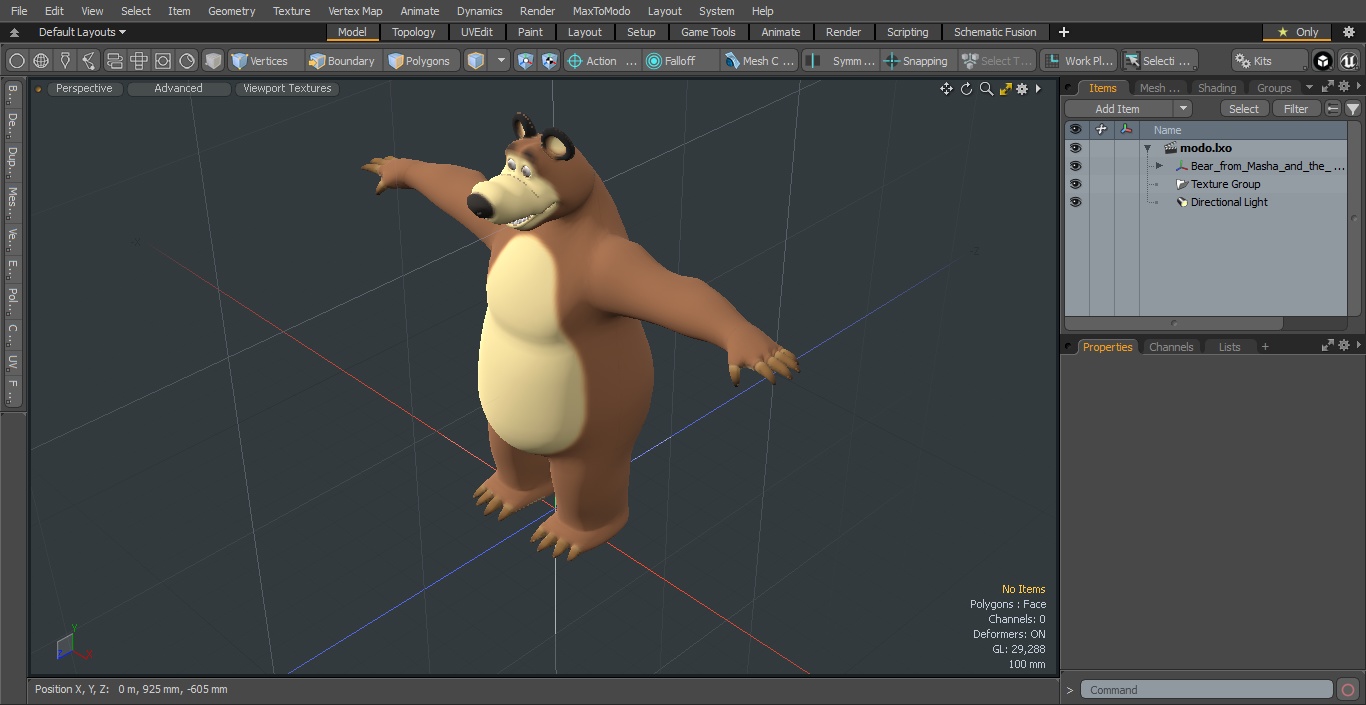Open the Geometry menu

pyautogui.click(x=231, y=11)
